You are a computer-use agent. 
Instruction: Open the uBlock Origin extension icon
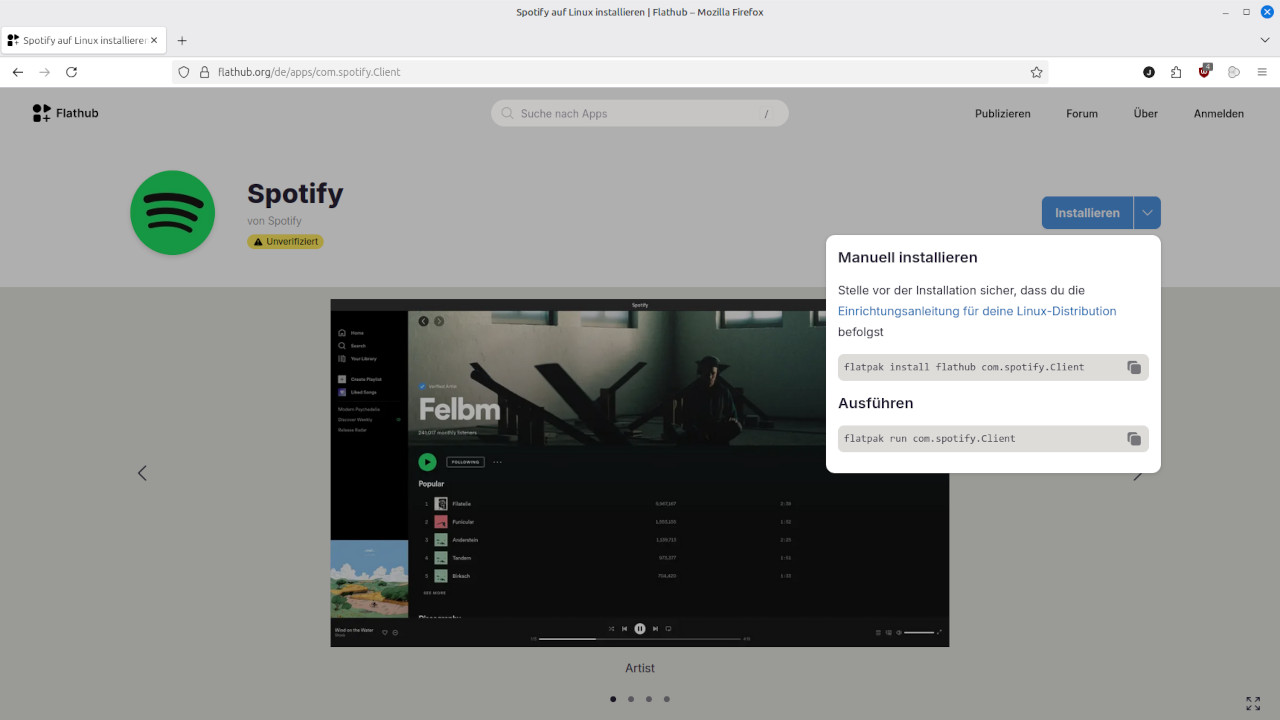[1205, 72]
